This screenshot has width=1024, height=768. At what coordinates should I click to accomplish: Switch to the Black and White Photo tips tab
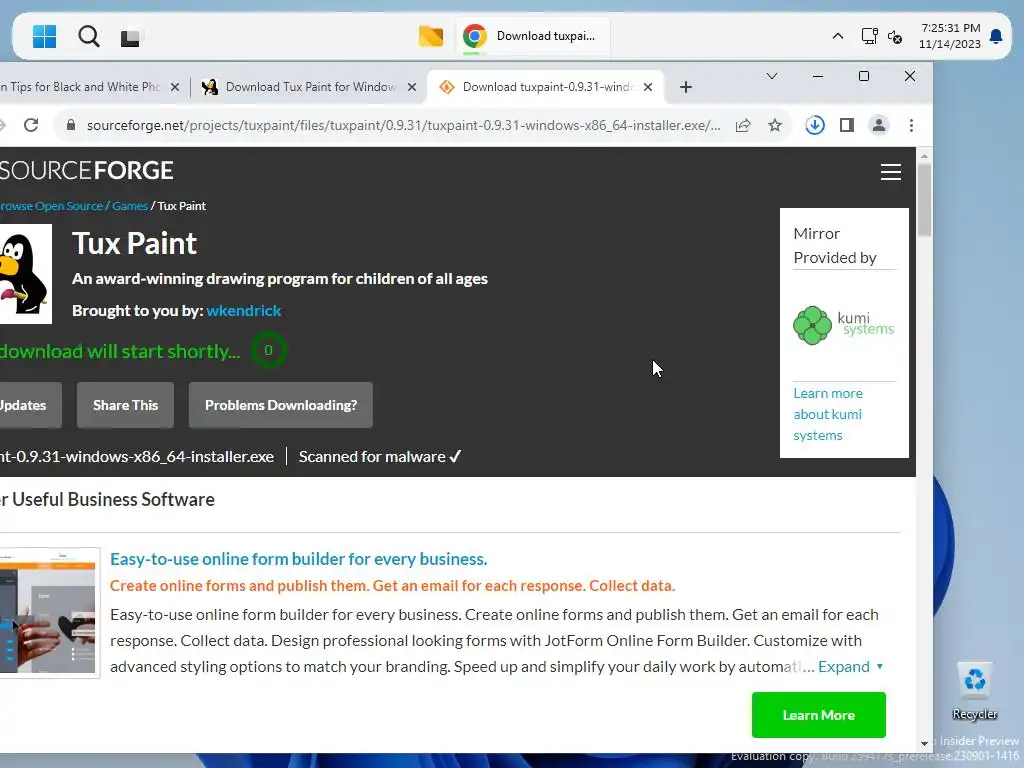[82, 87]
